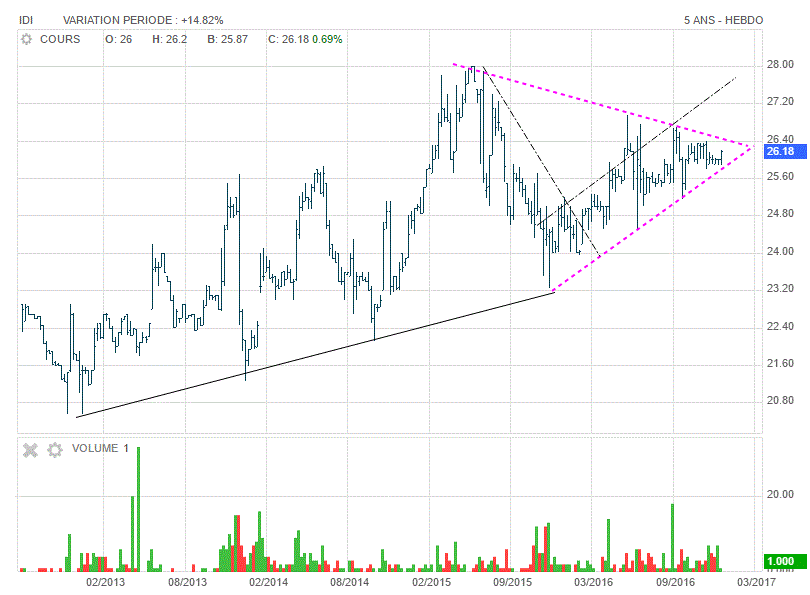The image size is (810, 595).
Task: Click the VOLUME 1 panel title
Action: click(x=100, y=448)
